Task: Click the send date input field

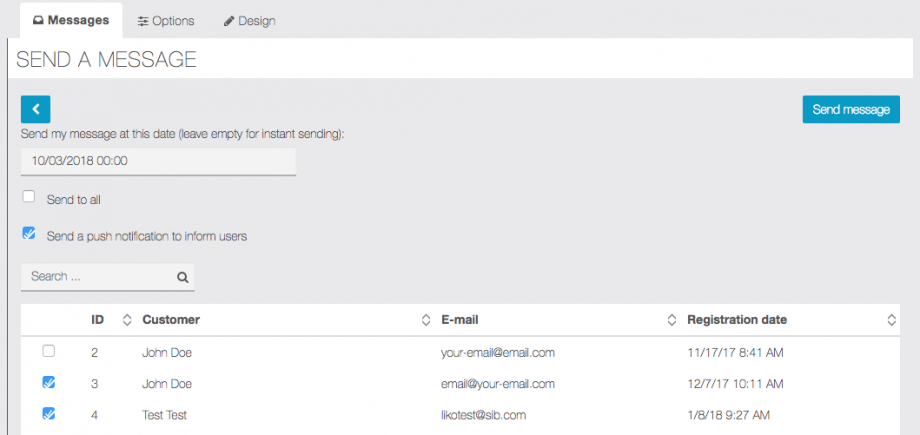Action: (158, 160)
